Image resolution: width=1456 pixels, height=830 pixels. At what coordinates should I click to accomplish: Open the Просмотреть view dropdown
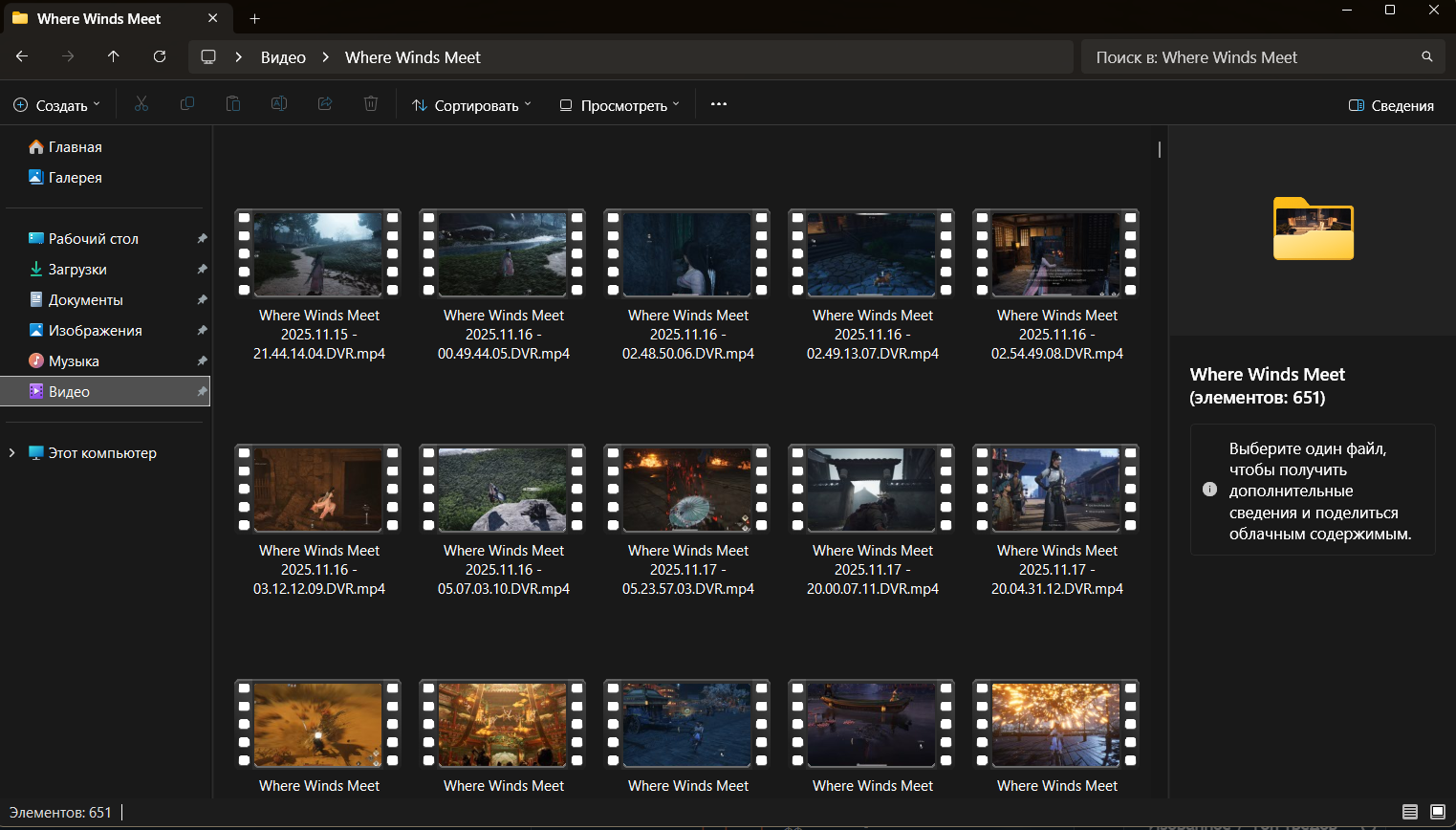coord(619,105)
